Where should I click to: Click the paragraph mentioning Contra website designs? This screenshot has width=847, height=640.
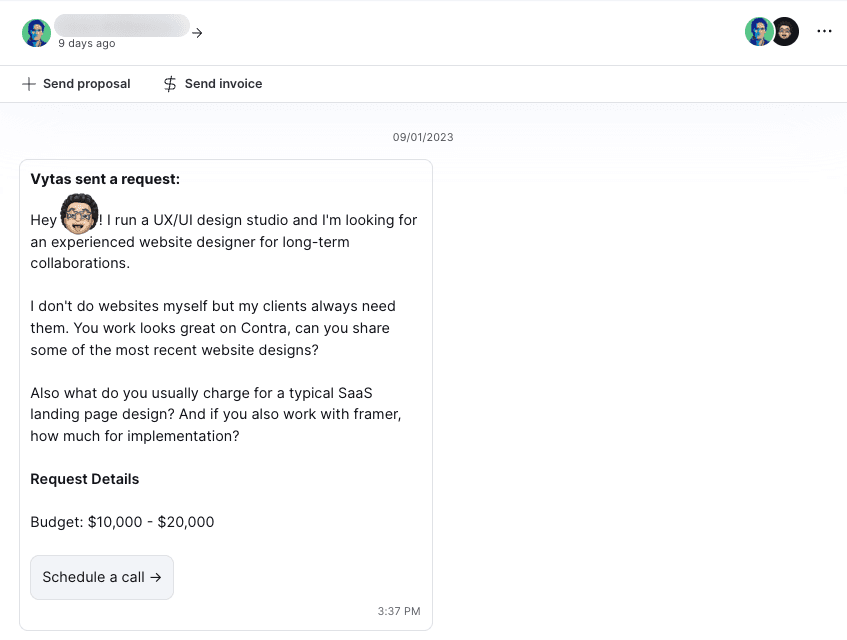pos(213,328)
